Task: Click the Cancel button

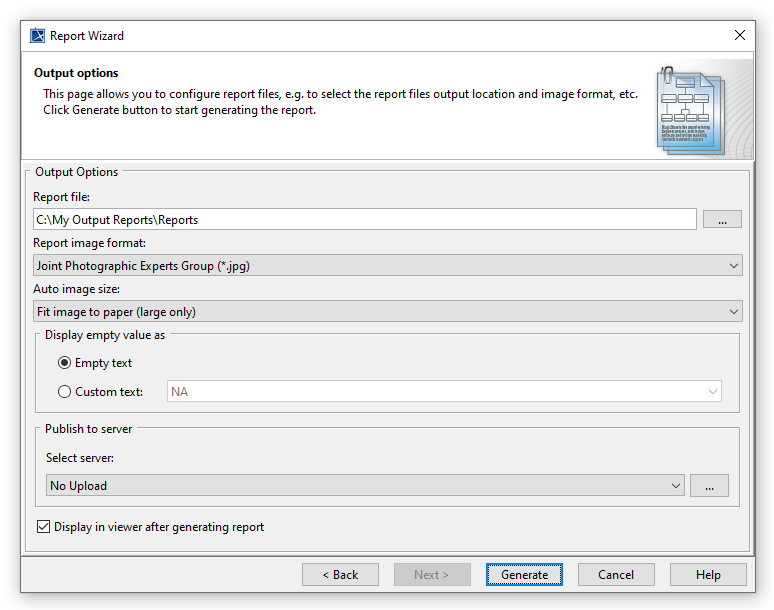Action: [x=616, y=575]
